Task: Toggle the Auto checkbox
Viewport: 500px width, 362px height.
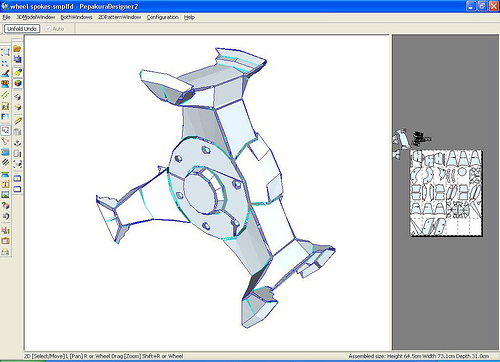Action: (48, 29)
